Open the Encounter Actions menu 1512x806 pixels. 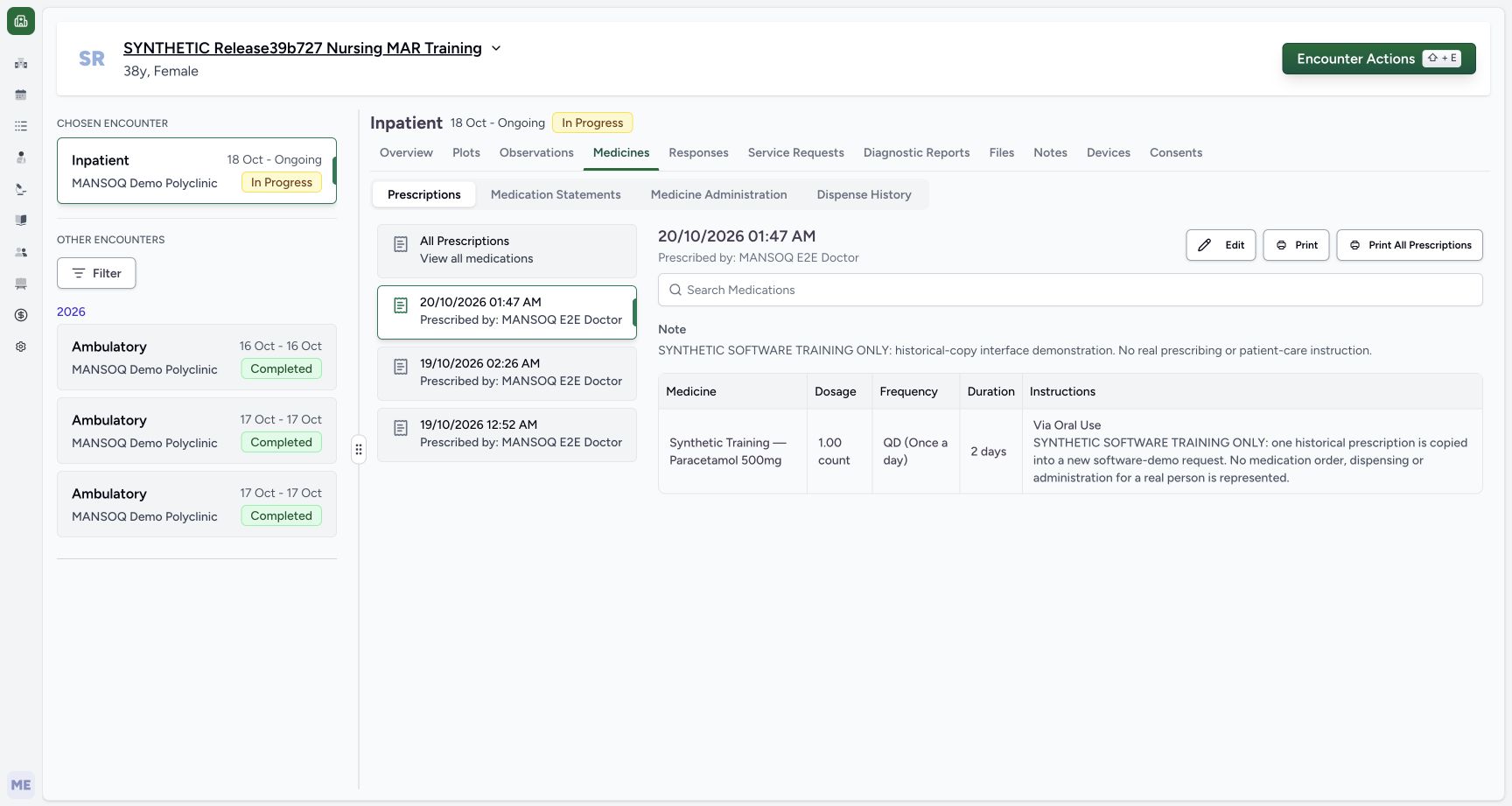1379,59
